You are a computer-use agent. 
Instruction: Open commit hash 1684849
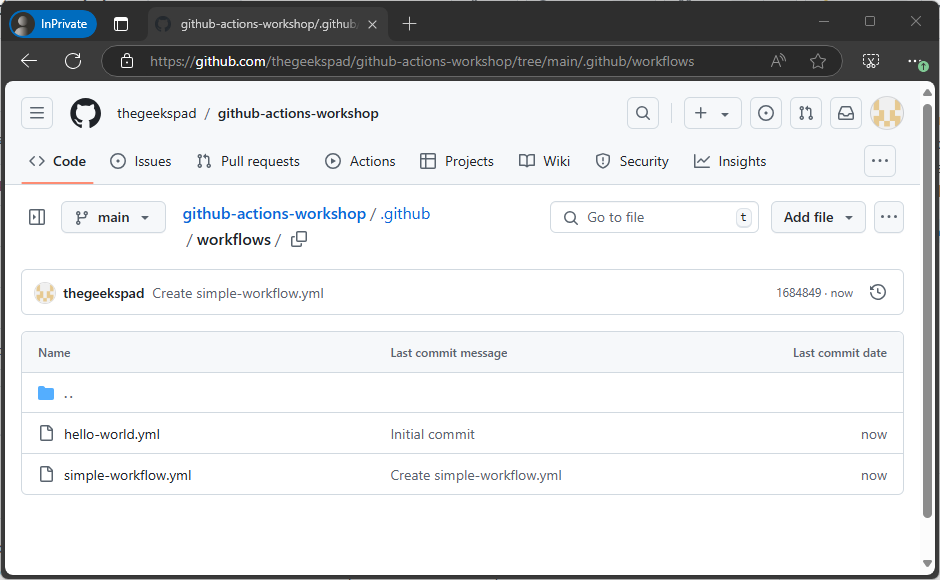coord(799,293)
